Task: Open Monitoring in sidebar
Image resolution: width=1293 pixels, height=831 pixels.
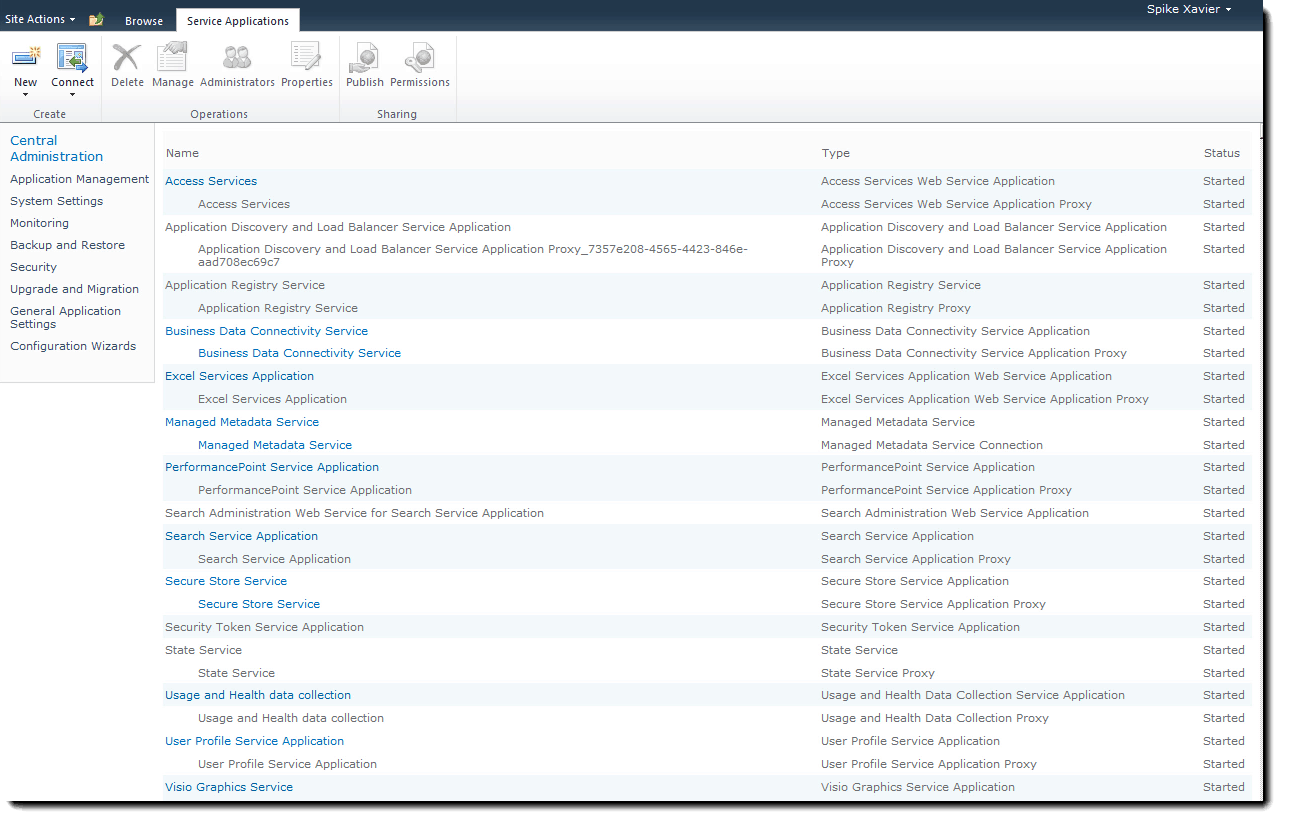Action: point(39,223)
